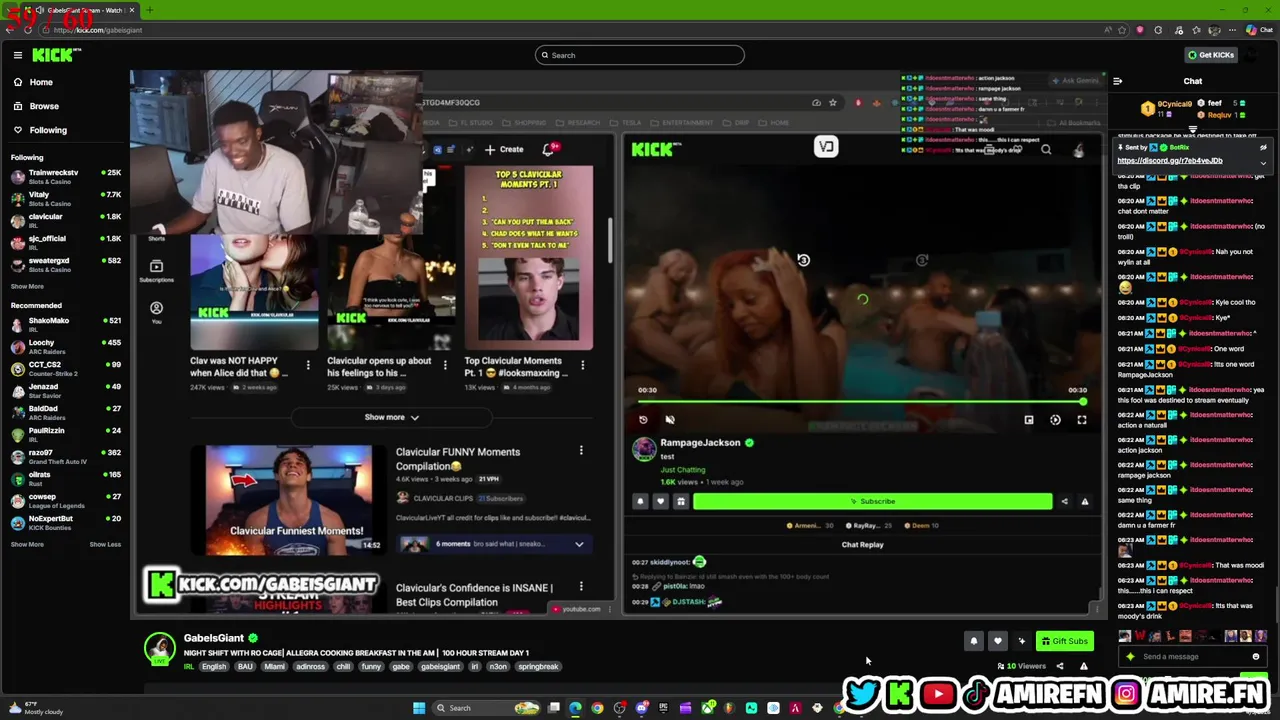Go to Home in Kick sidebar
Image resolution: width=1280 pixels, height=720 pixels.
point(41,82)
